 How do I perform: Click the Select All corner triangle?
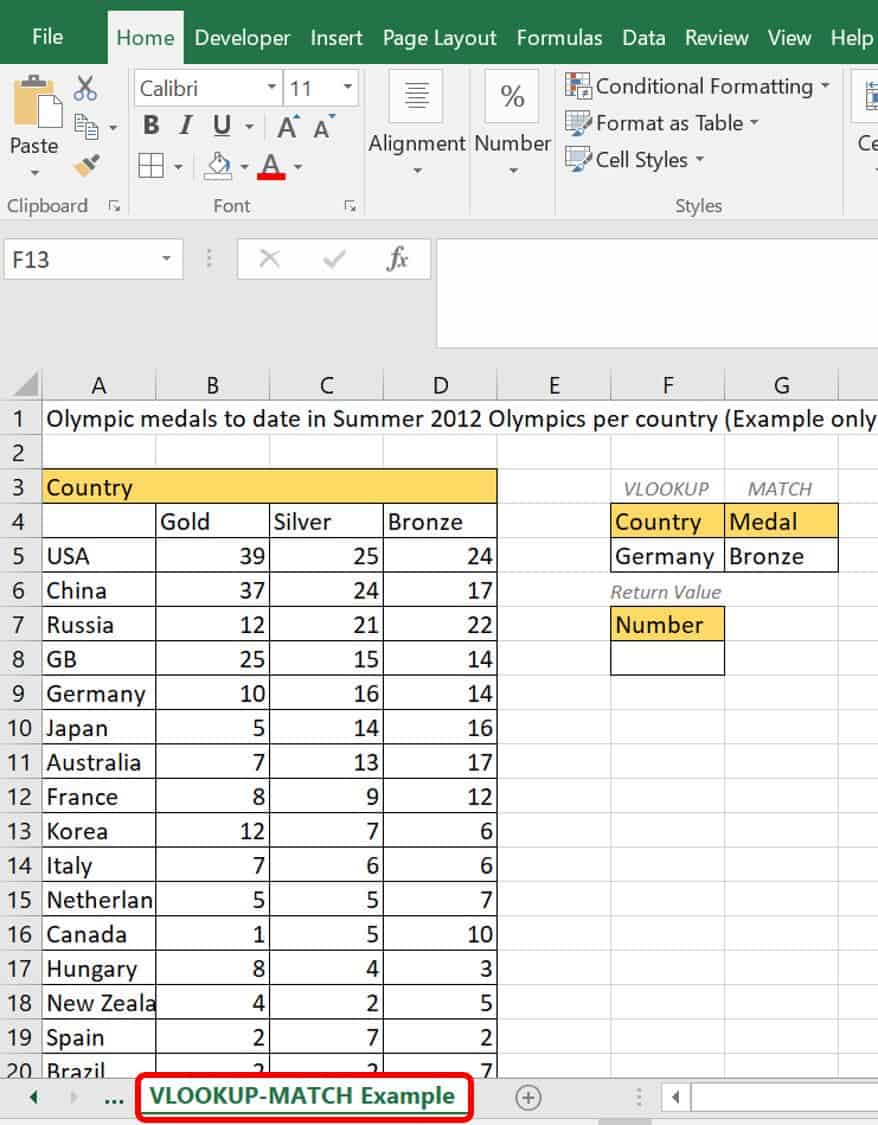click(x=25, y=385)
